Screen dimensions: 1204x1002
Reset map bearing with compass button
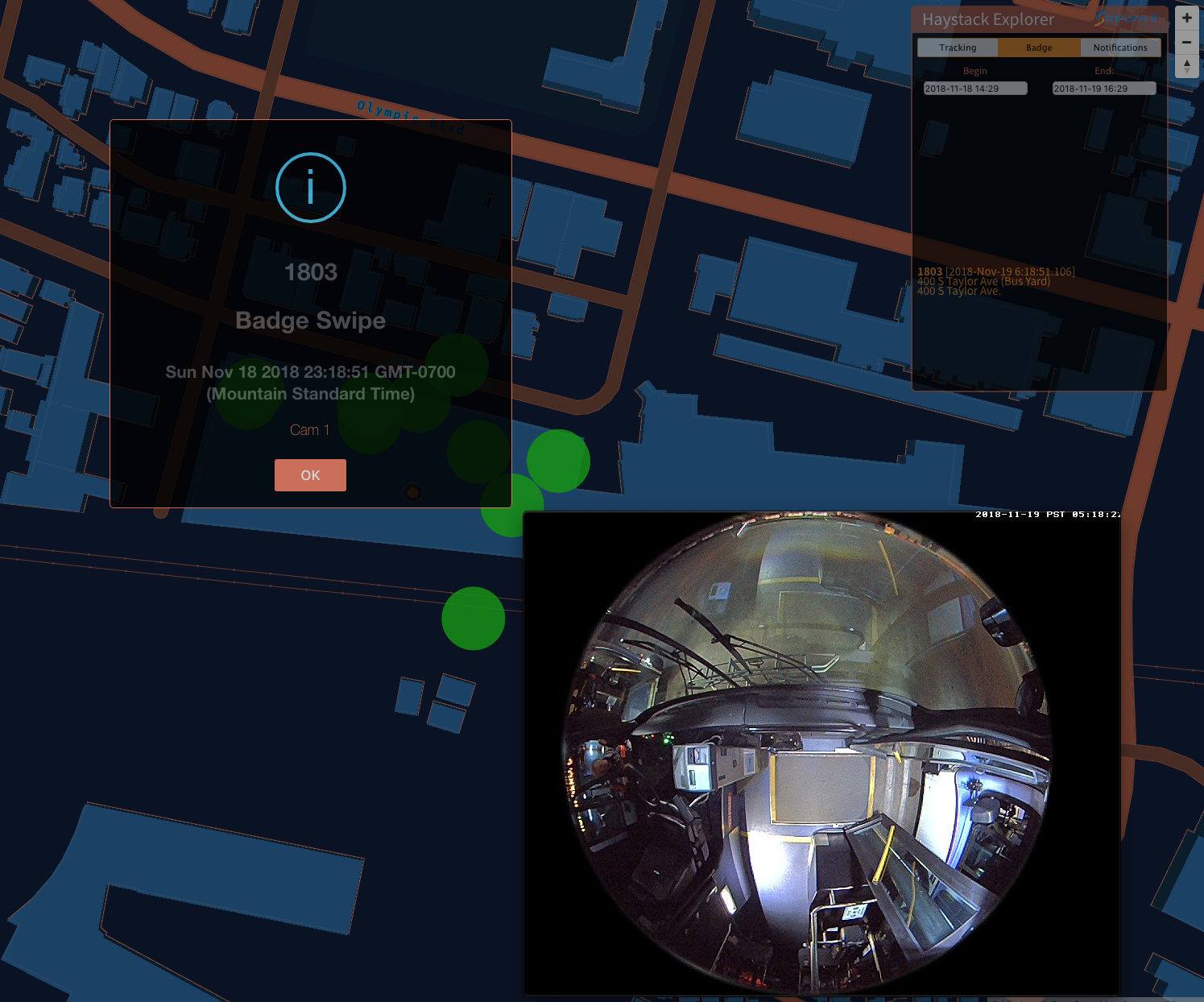point(1187,65)
